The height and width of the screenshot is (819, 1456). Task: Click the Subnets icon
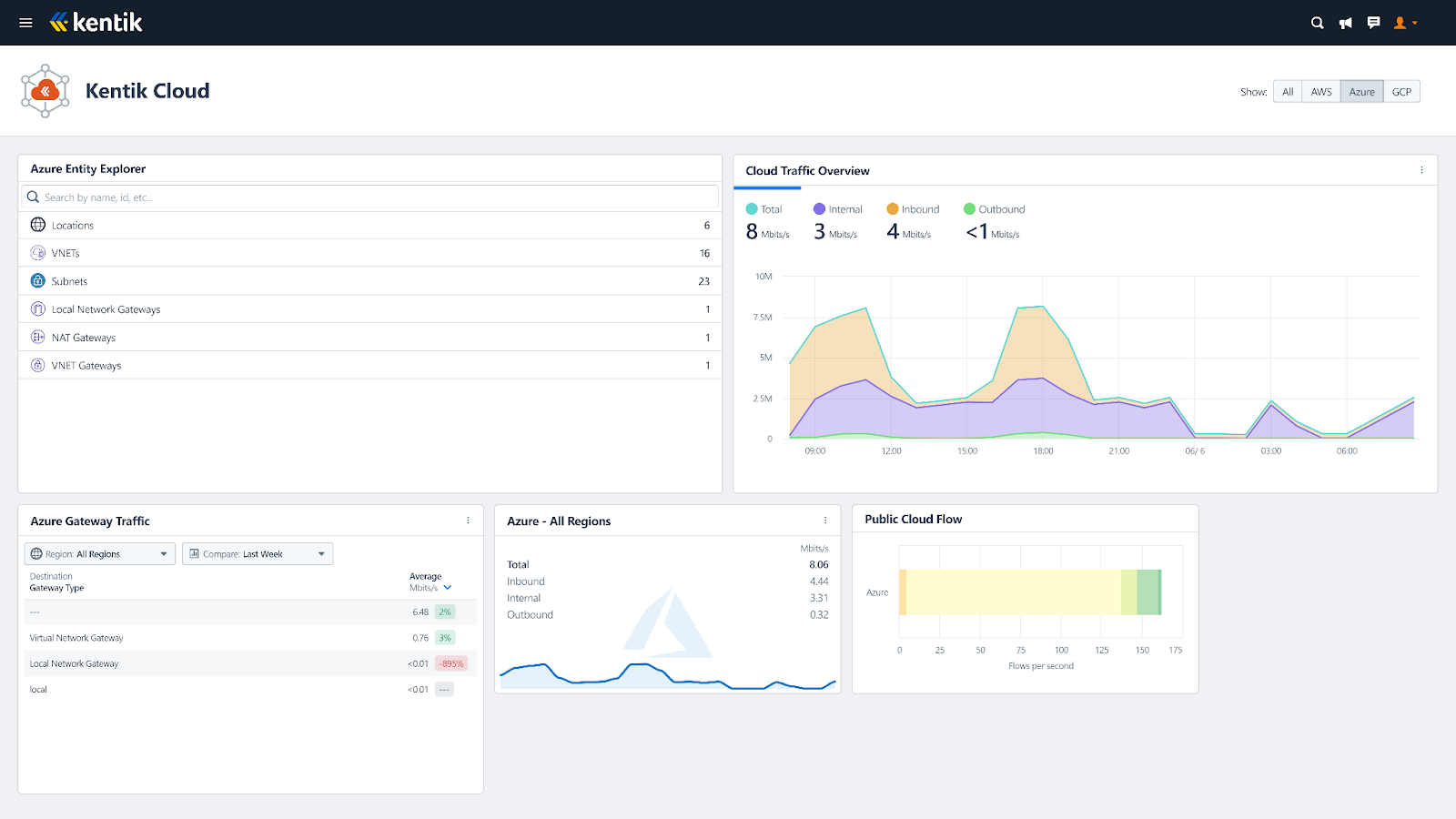38,281
